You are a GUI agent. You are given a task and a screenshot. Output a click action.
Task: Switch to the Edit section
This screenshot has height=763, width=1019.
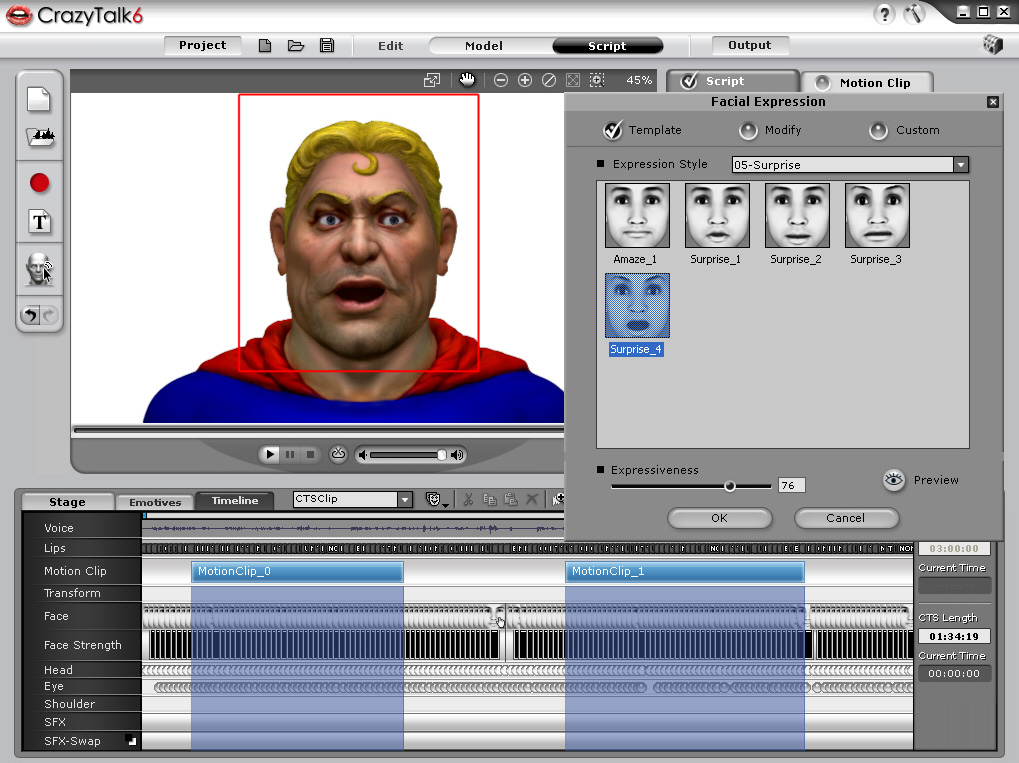[x=391, y=45]
